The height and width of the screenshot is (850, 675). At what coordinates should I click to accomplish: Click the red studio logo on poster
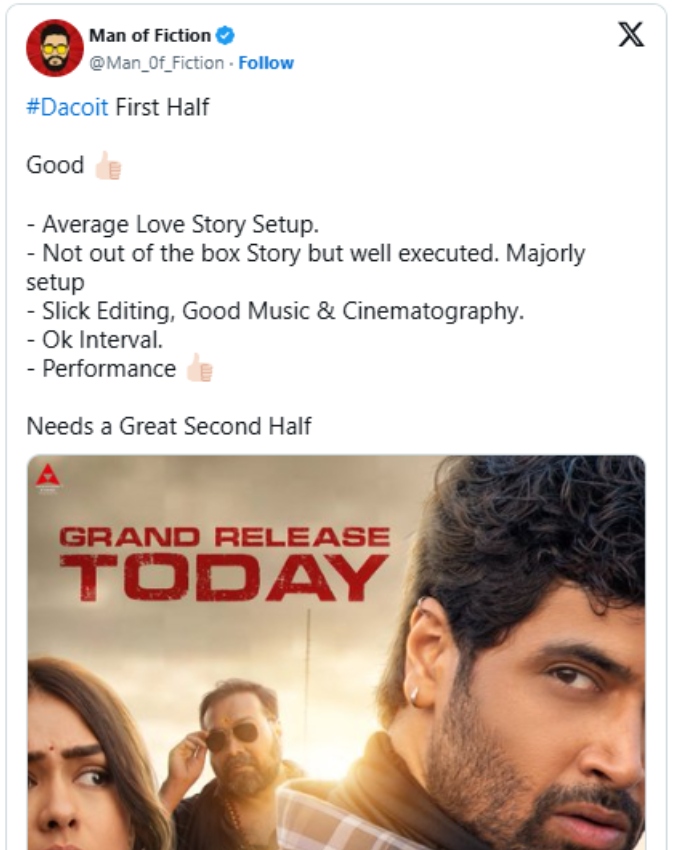[x=48, y=478]
